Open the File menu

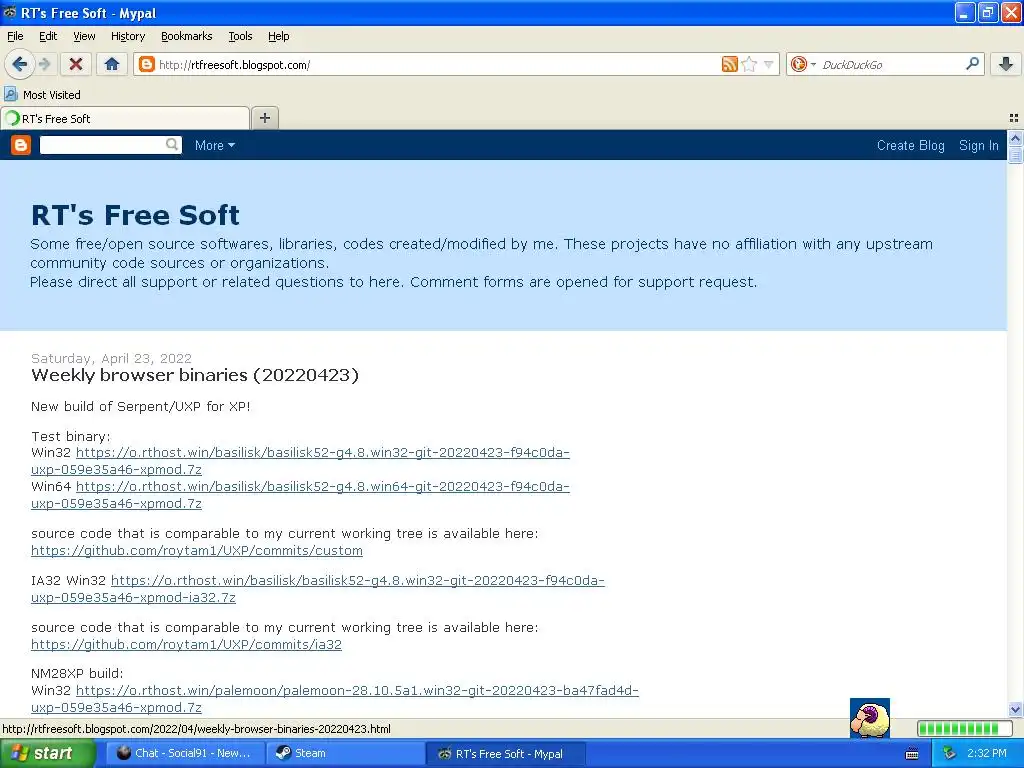pyautogui.click(x=15, y=36)
